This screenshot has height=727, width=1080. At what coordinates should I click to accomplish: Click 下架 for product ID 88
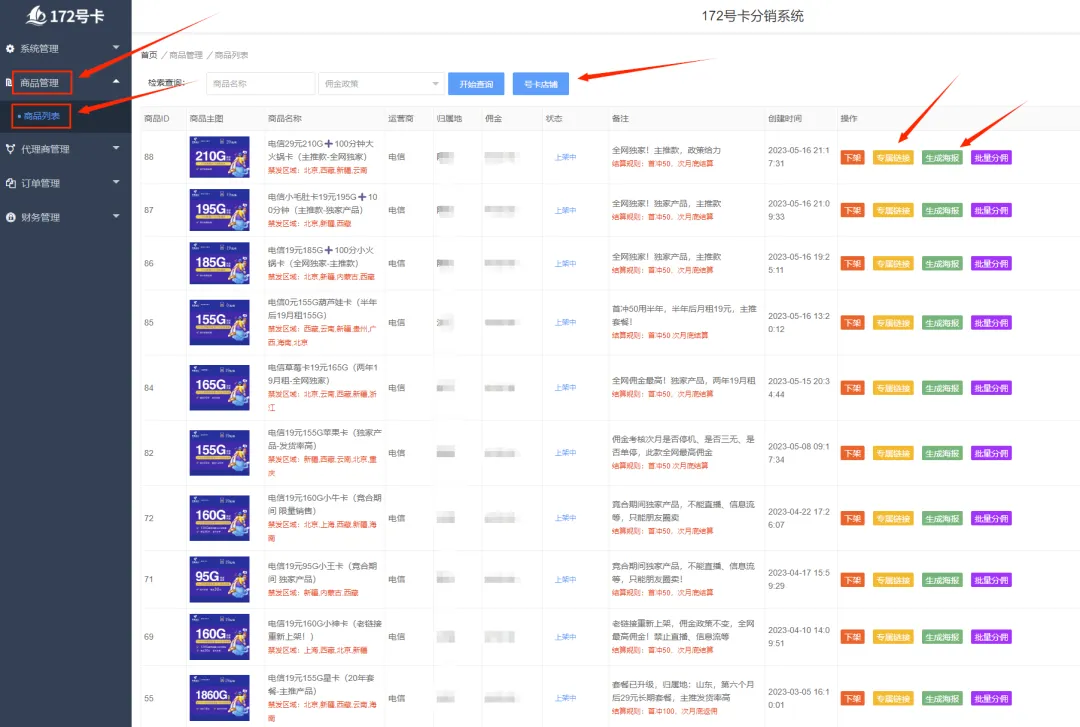[x=852, y=157]
